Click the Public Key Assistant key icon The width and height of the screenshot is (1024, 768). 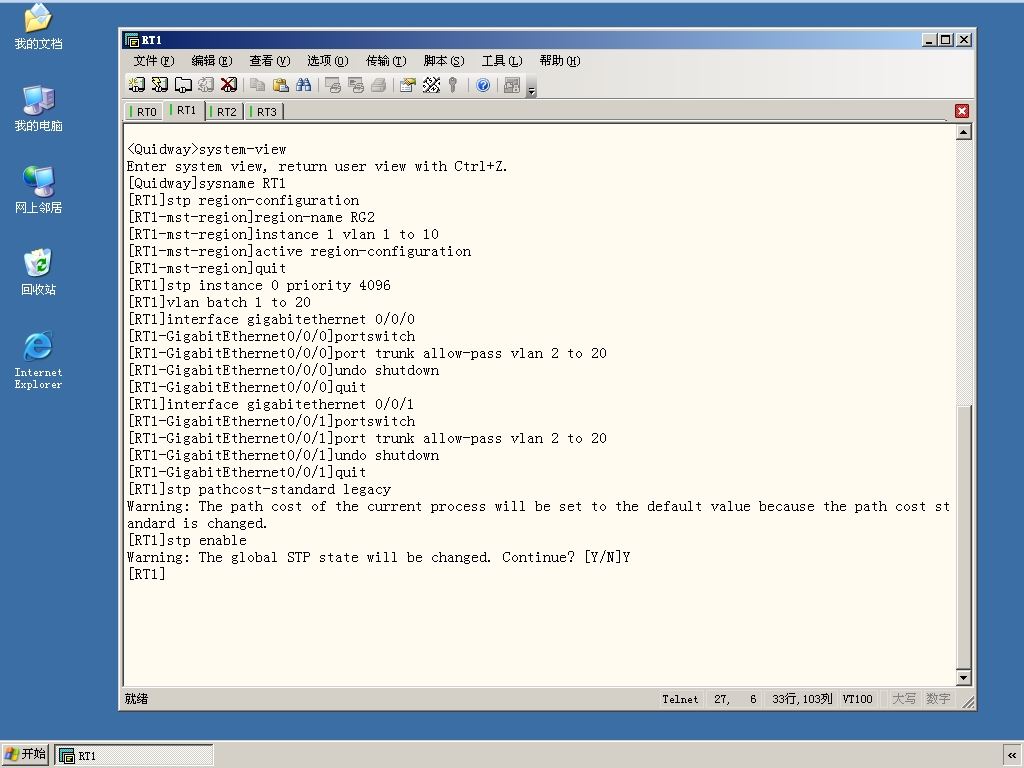(453, 85)
